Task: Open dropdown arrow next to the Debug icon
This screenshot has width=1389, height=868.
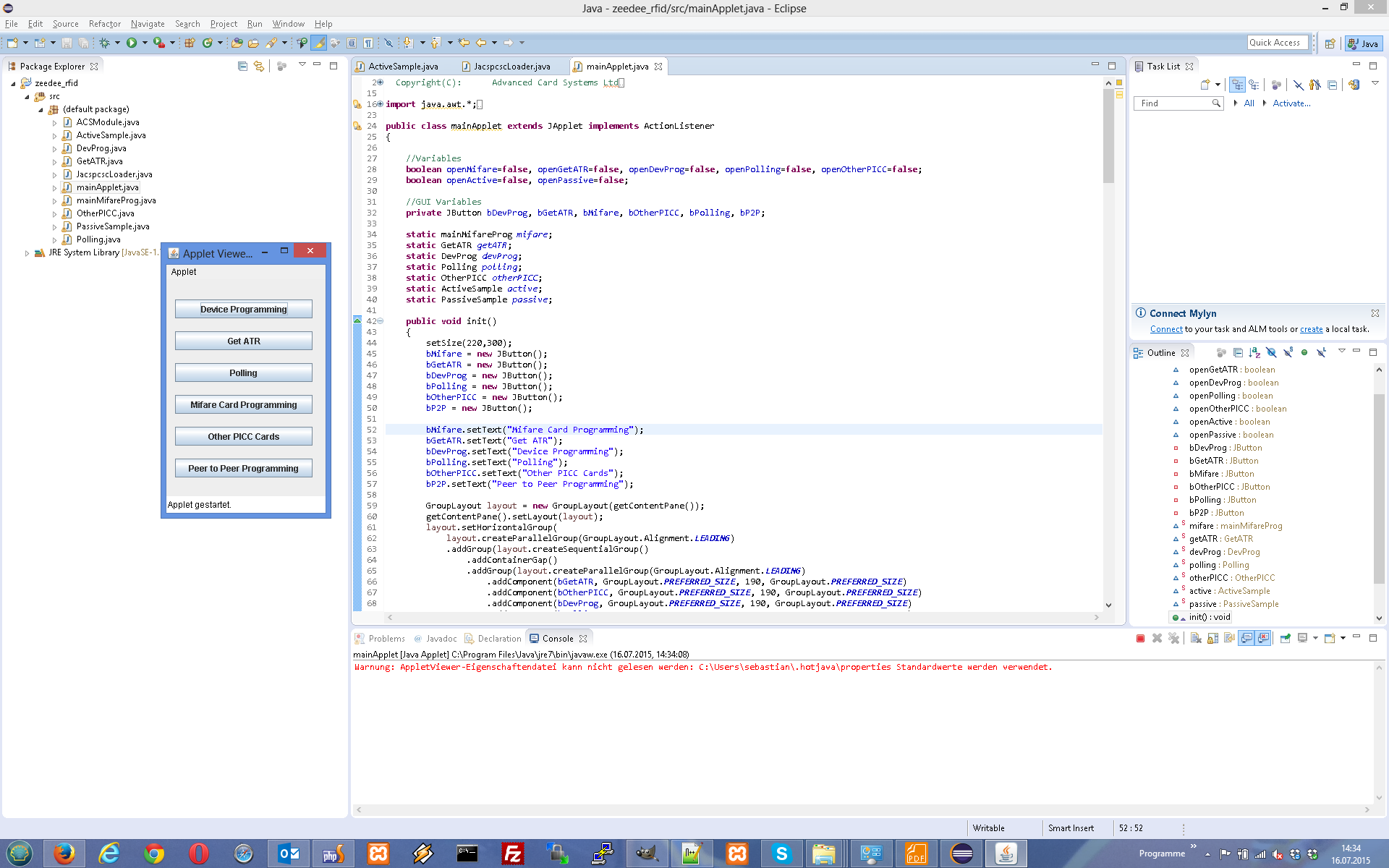Action: [117, 43]
